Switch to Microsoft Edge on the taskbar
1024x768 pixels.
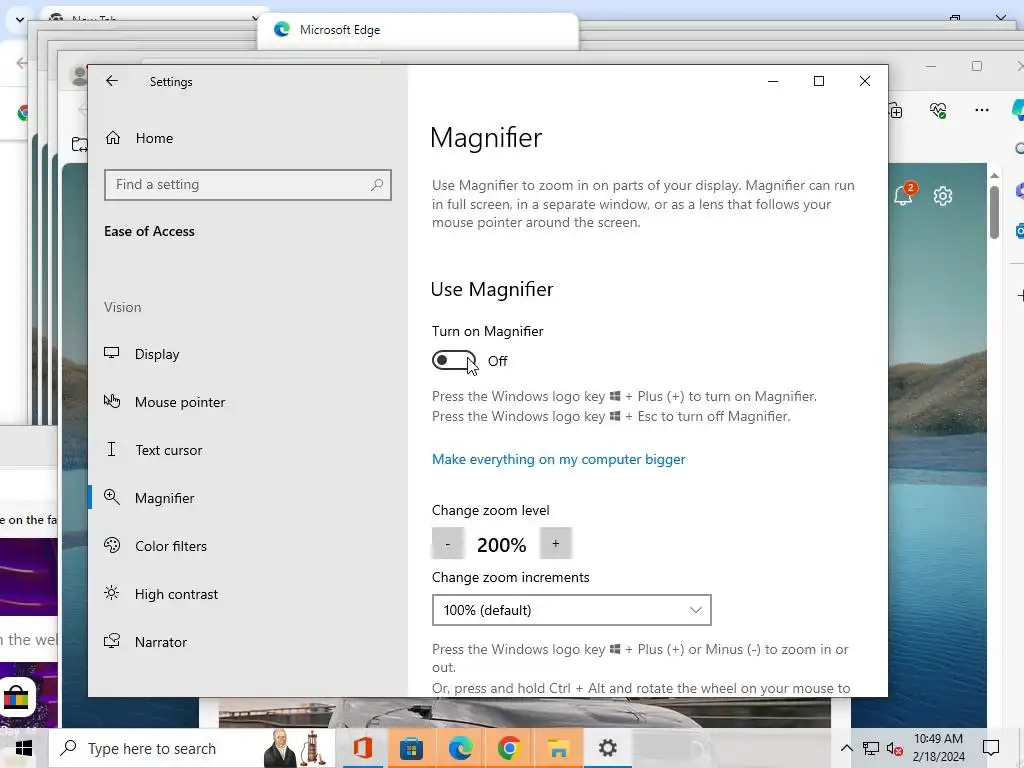[460, 748]
